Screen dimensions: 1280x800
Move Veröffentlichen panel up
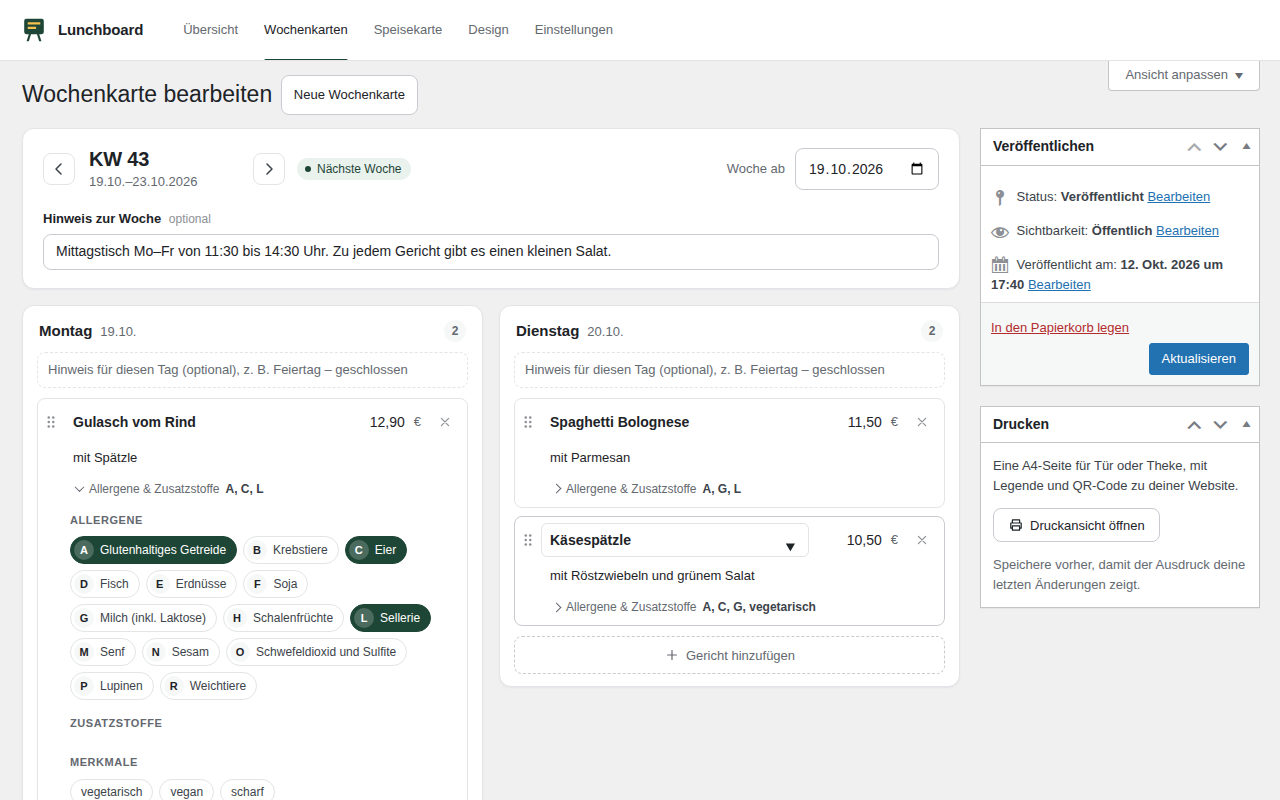pos(1194,146)
